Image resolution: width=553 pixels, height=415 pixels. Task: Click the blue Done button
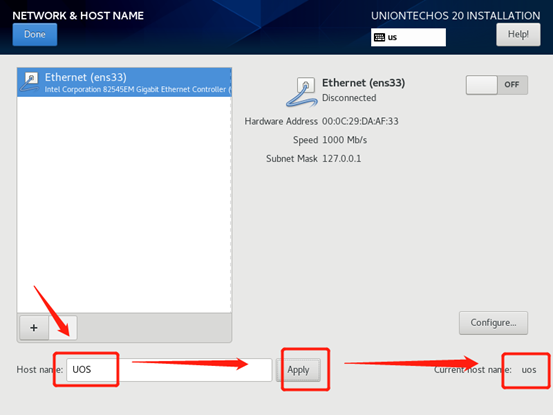click(35, 35)
